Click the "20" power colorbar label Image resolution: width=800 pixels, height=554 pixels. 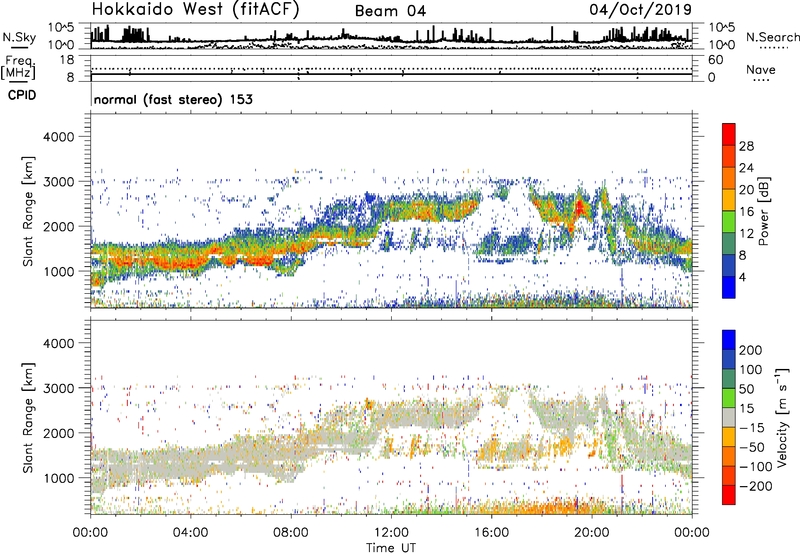(746, 190)
